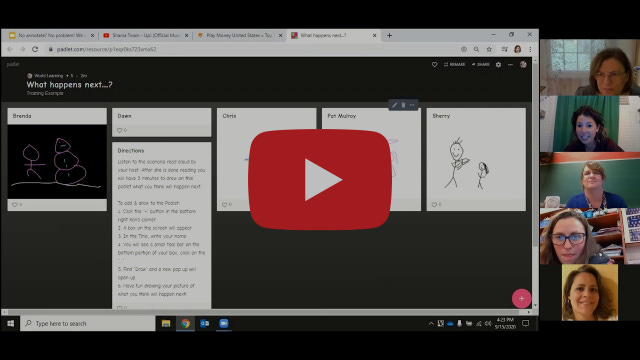Open the taskbar clock and date
The image size is (640, 360).
505,323
